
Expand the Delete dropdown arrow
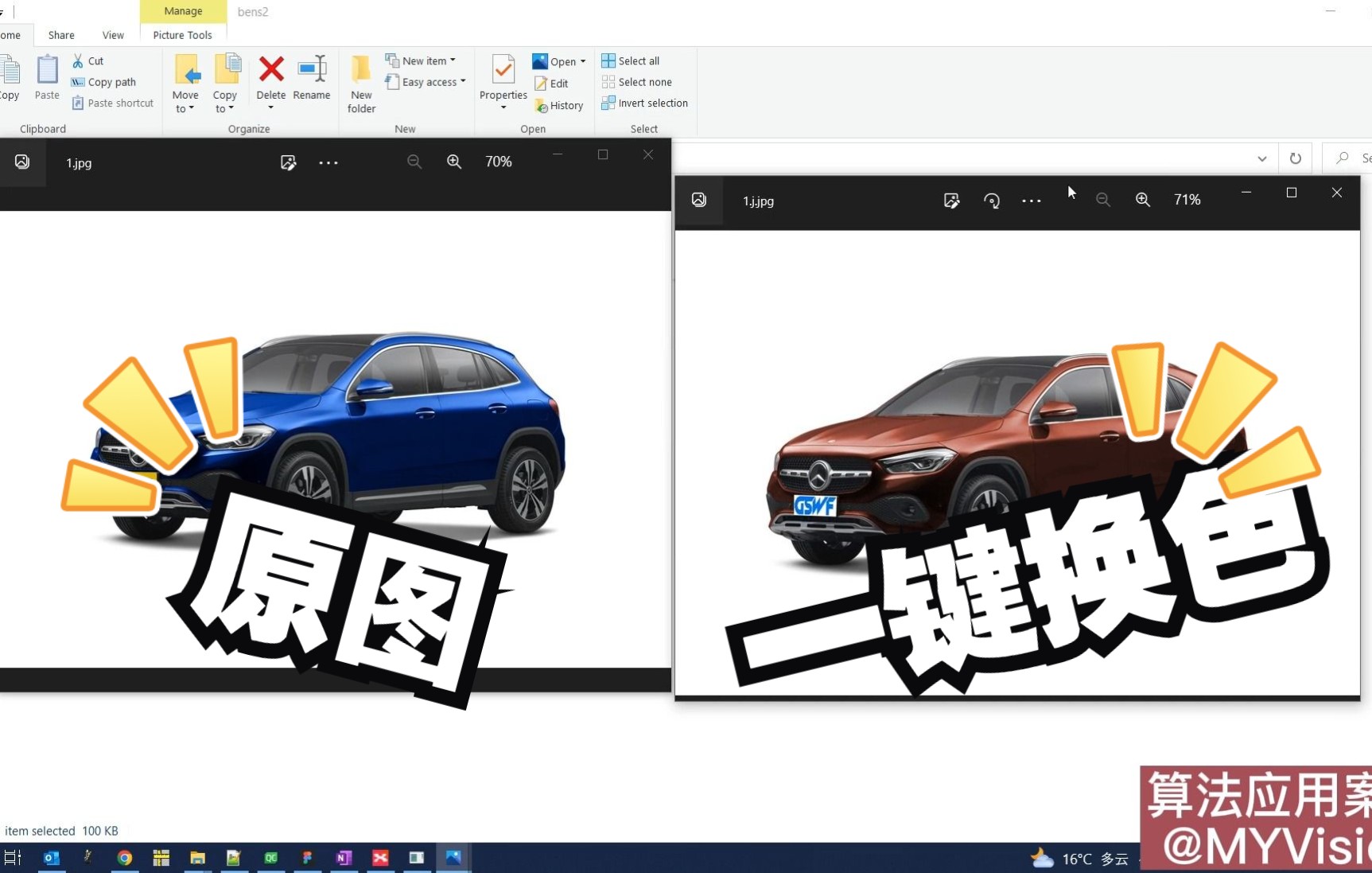point(271,107)
